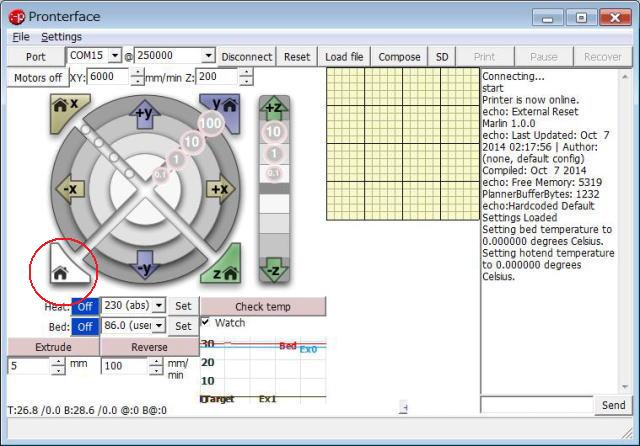Home the X axis

65,109
